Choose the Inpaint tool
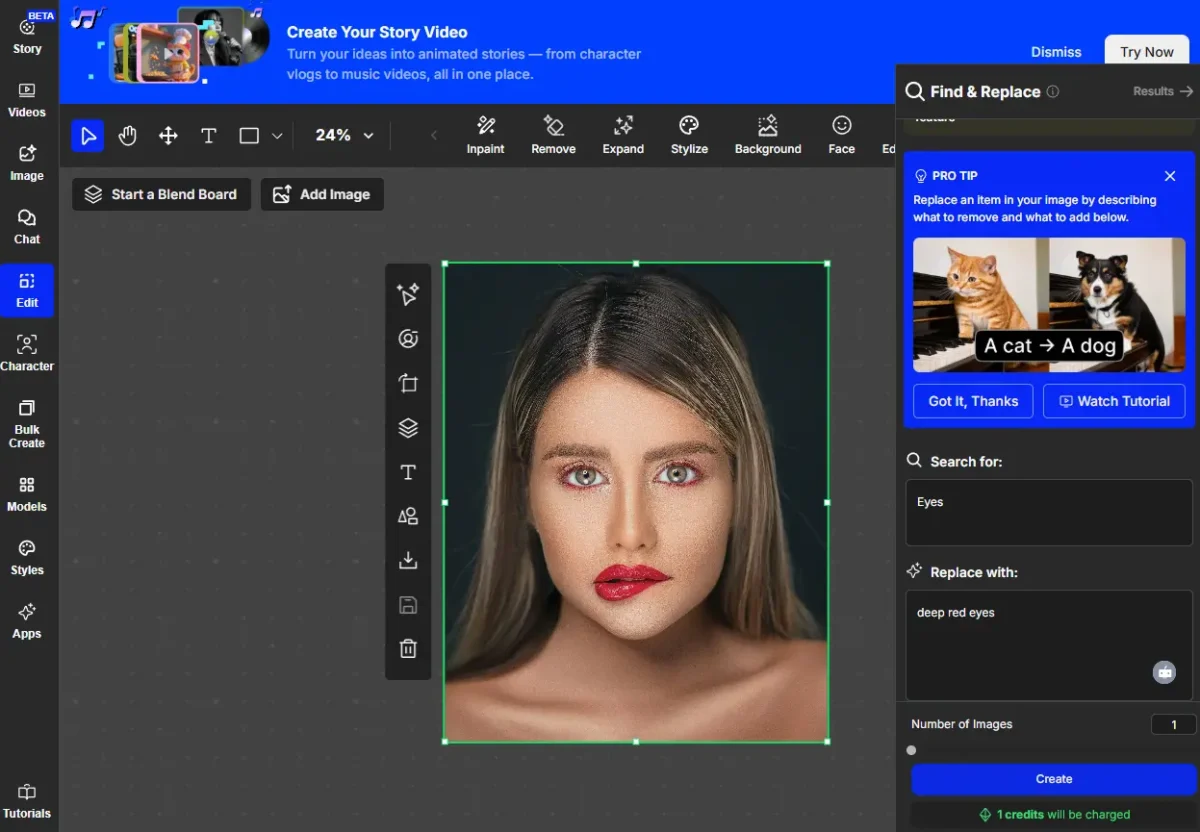This screenshot has height=832, width=1200. tap(486, 135)
